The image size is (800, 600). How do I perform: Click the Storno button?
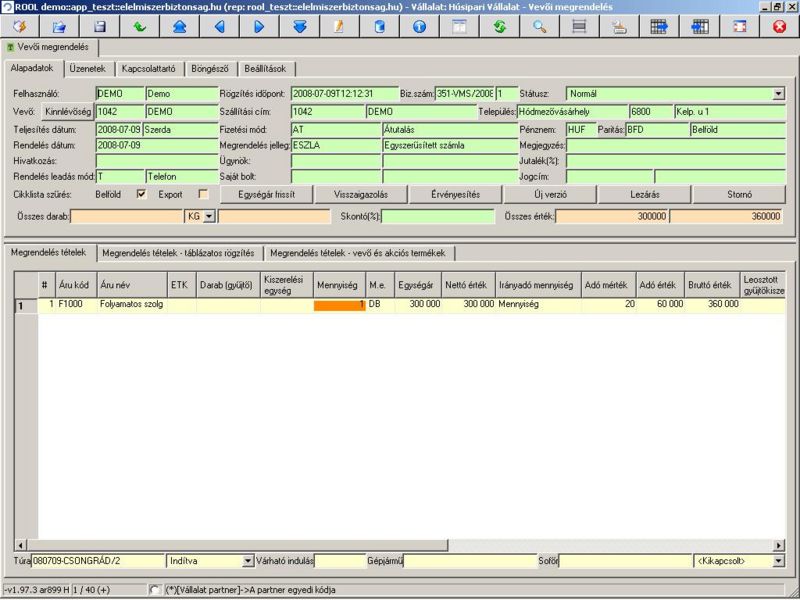click(x=740, y=194)
